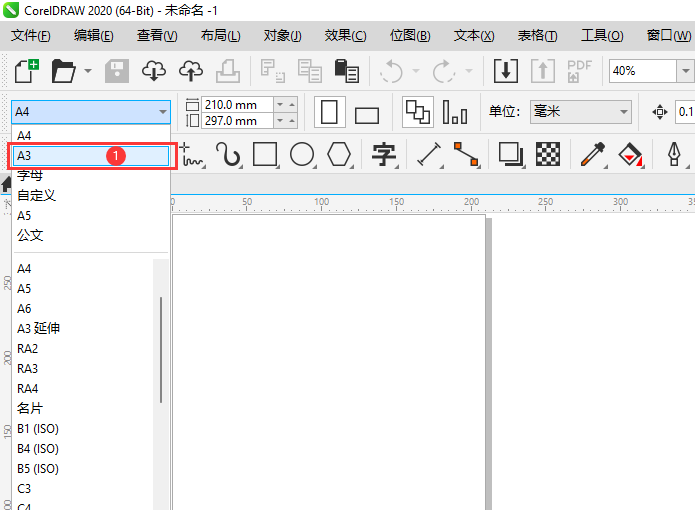Open the Tools menu (工具)
The image size is (695, 510).
pyautogui.click(x=602, y=35)
